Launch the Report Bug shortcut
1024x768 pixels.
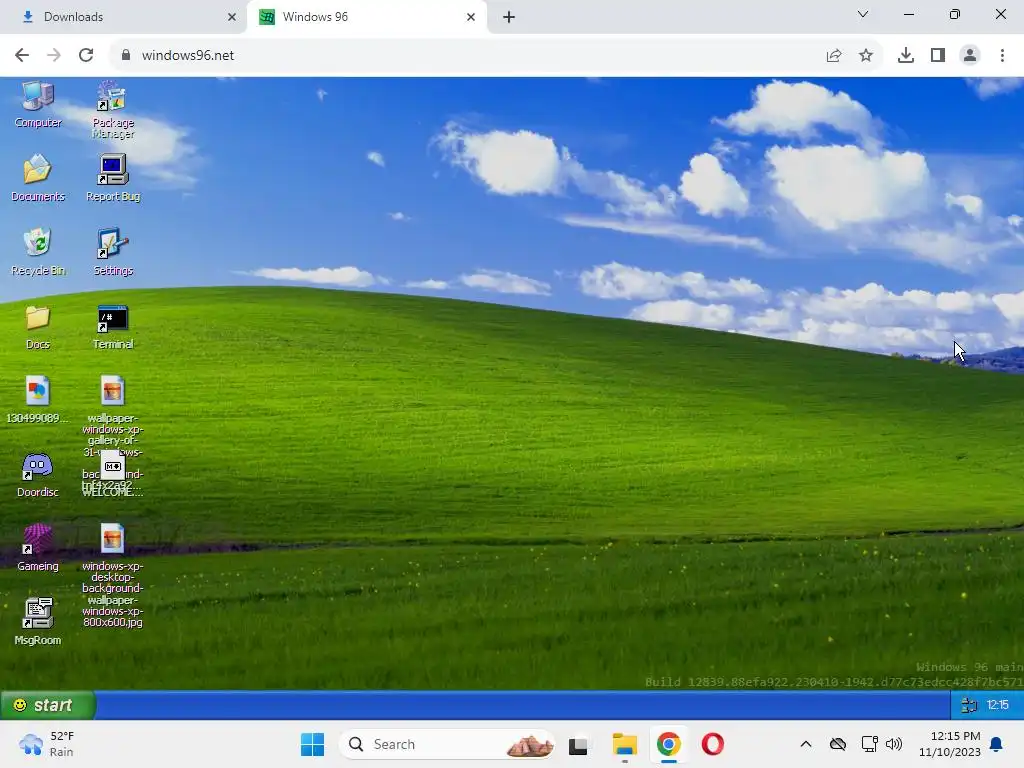point(112,178)
